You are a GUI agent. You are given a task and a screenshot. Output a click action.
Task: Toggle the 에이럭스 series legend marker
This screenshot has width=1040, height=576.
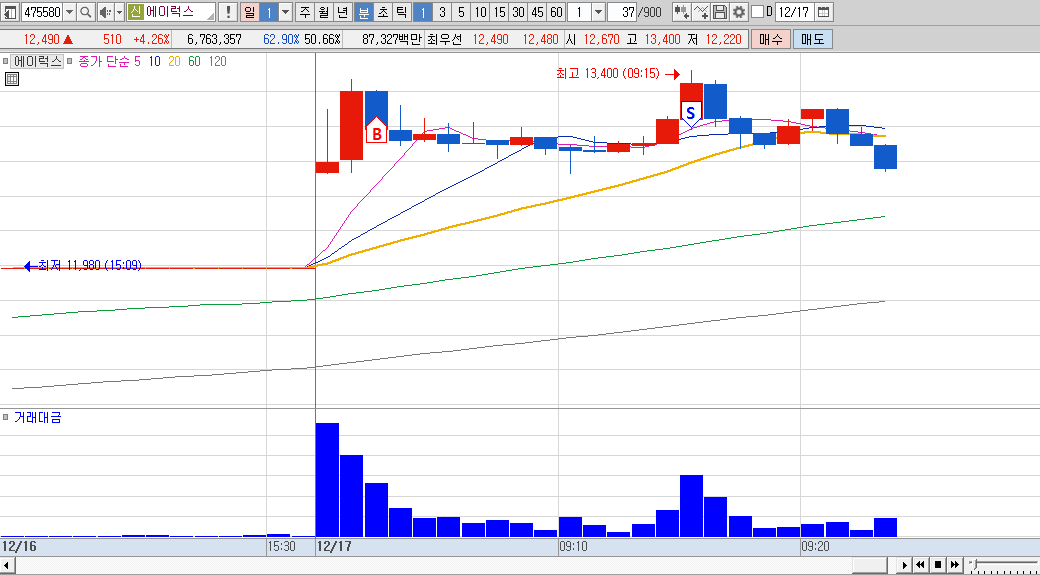pyautogui.click(x=6, y=61)
